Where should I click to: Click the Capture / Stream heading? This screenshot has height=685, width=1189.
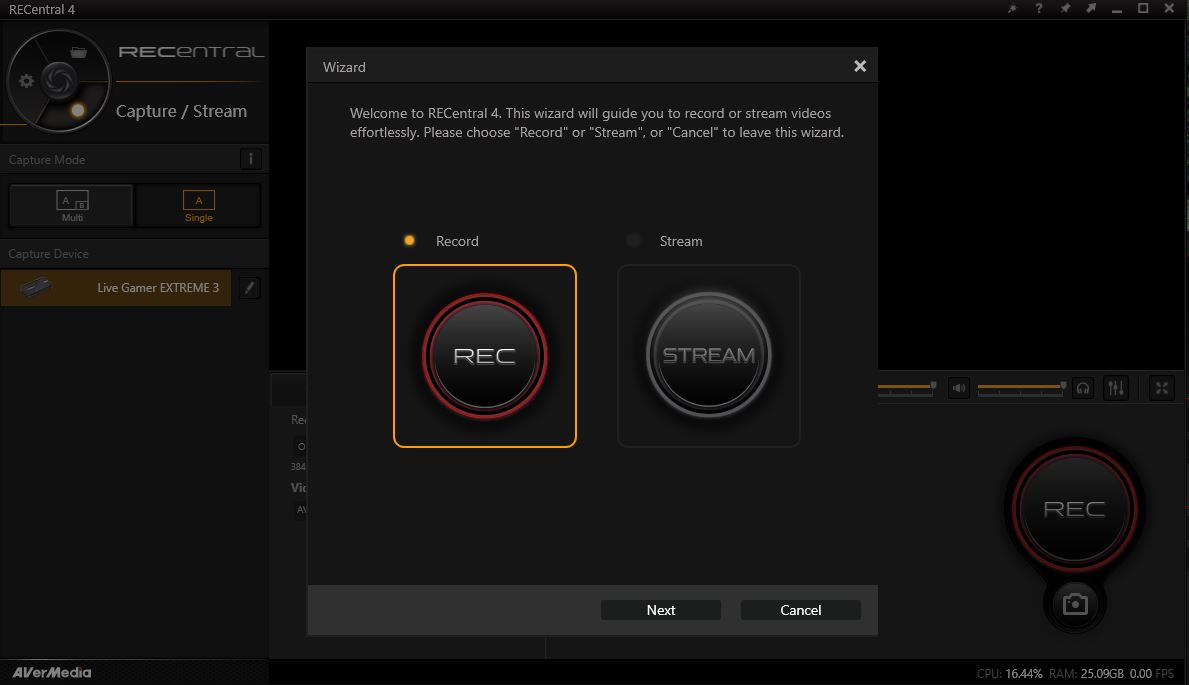click(181, 112)
